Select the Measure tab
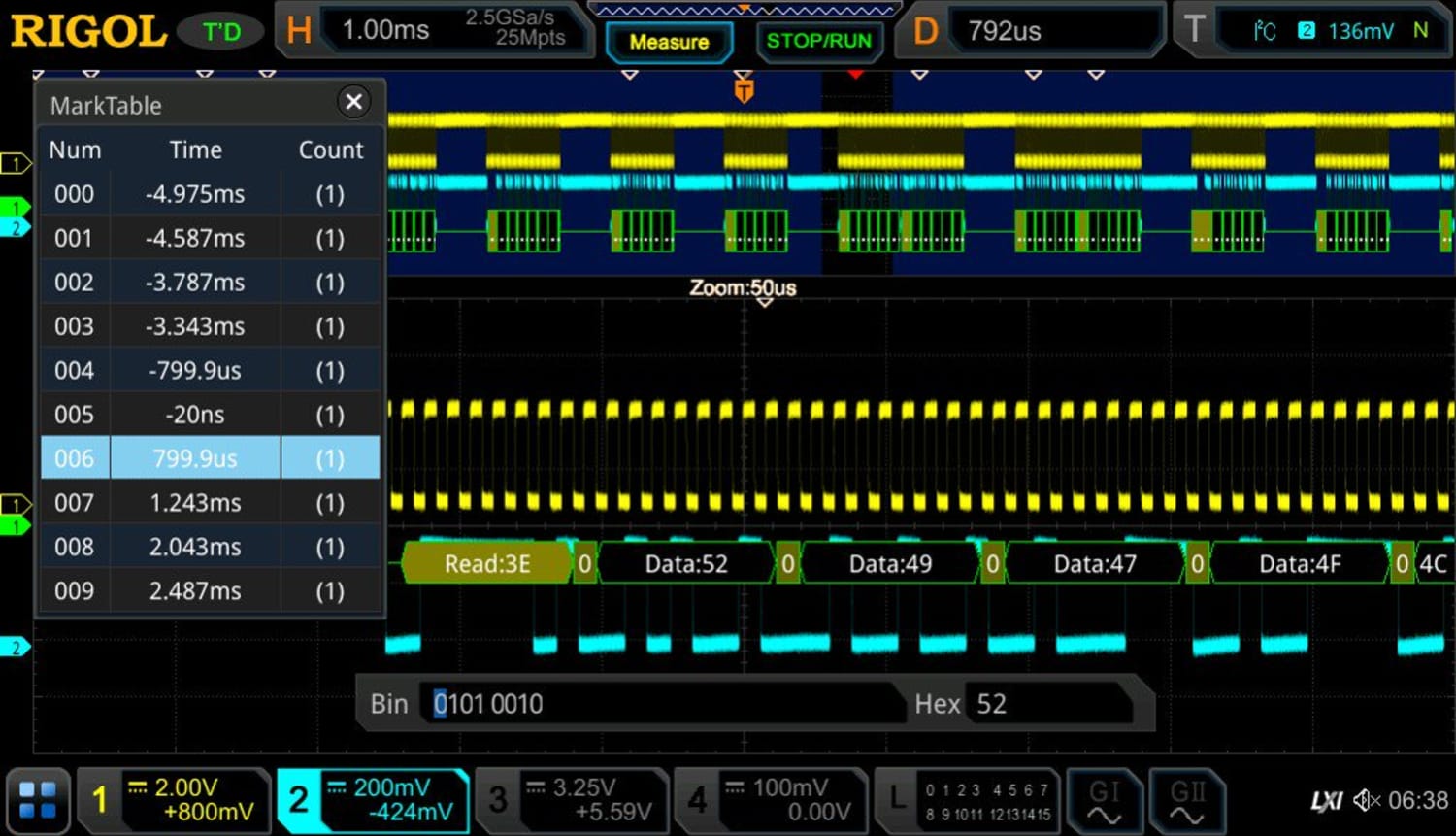Screen dimensions: 1456x836 (669, 42)
